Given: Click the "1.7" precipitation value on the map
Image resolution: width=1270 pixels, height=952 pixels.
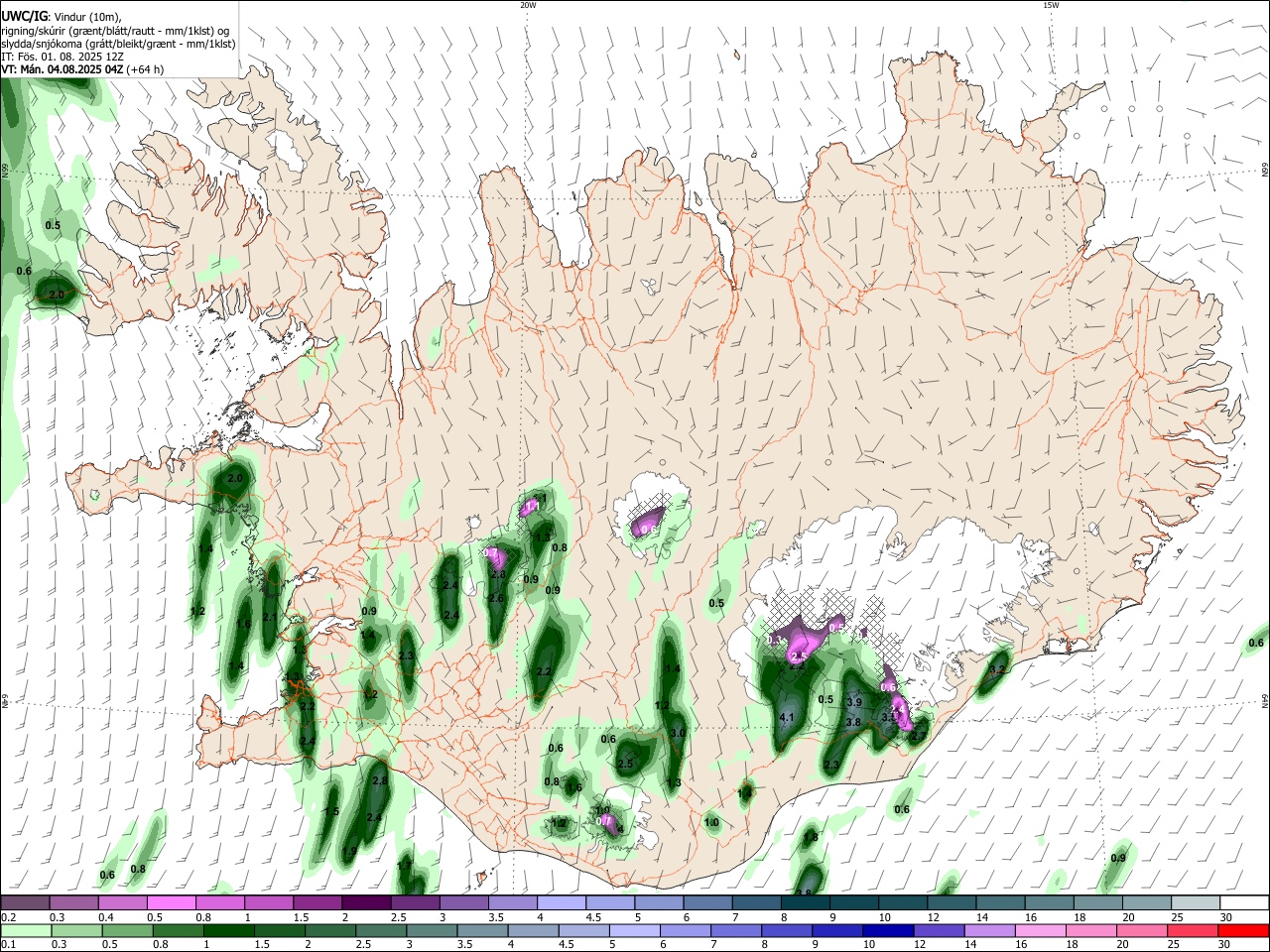Looking at the screenshot, I should pos(404,866).
